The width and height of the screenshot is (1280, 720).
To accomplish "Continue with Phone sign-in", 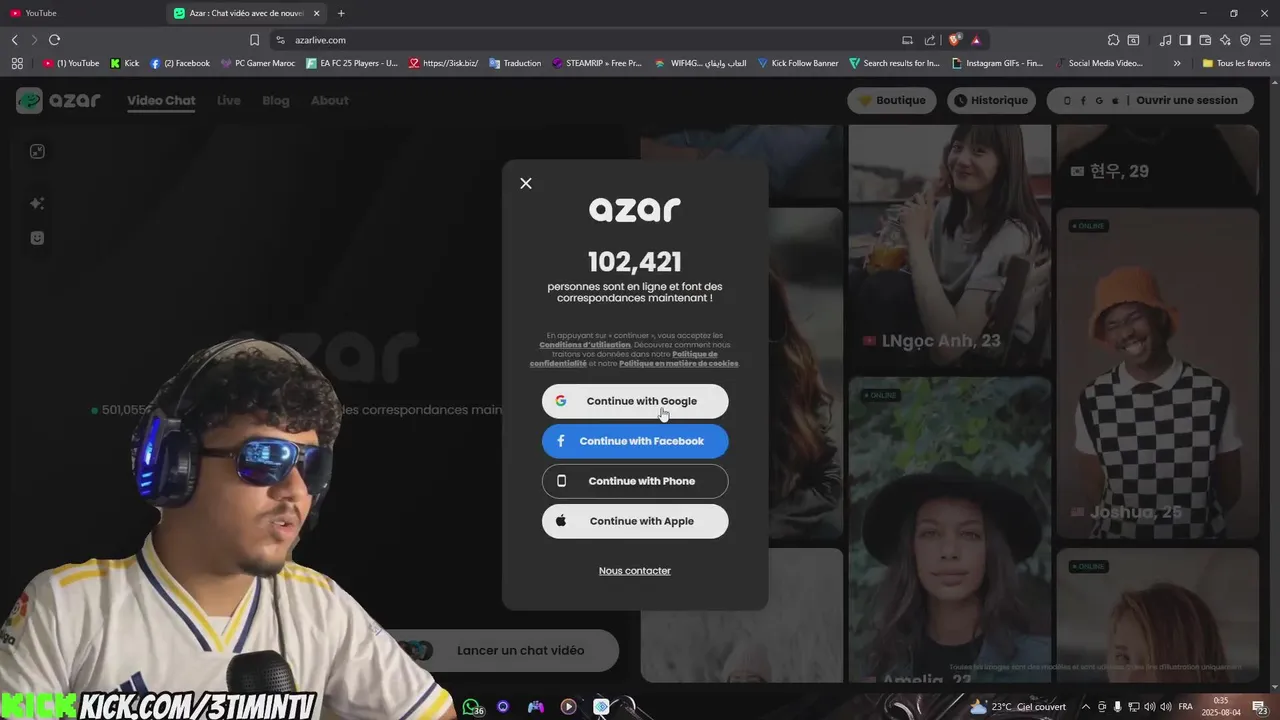I will (635, 481).
